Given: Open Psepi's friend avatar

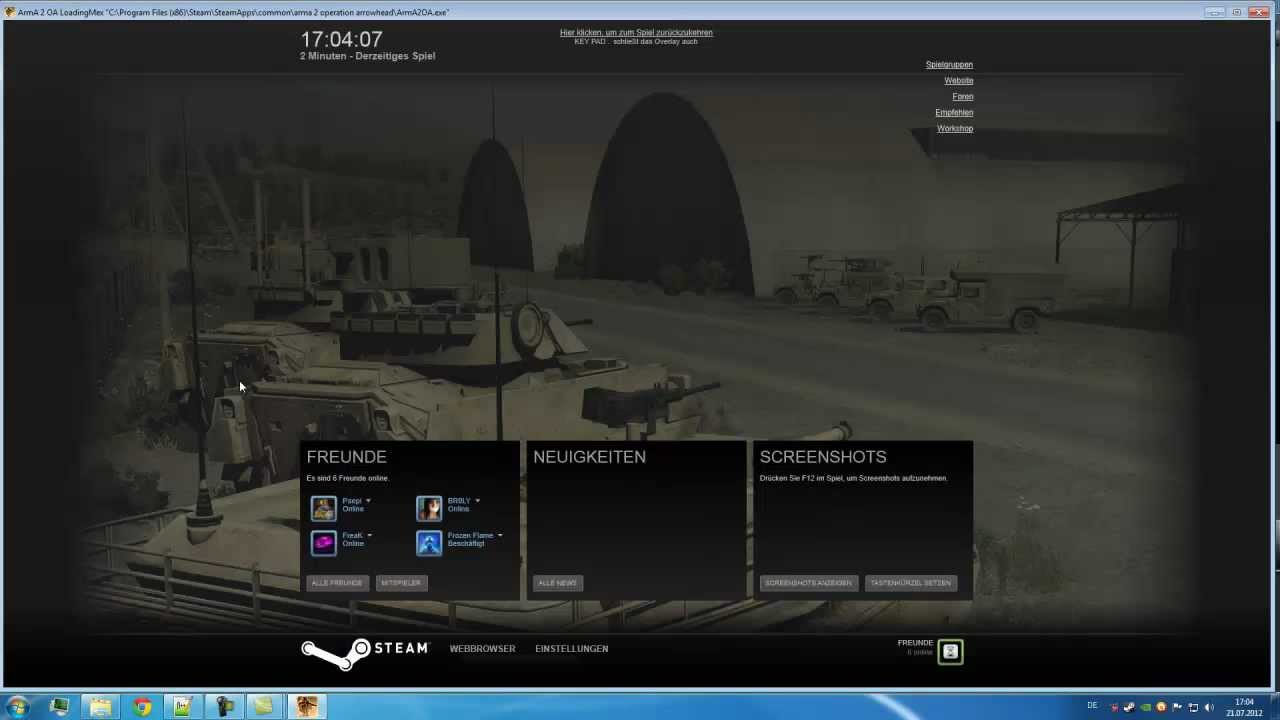Looking at the screenshot, I should point(323,508).
